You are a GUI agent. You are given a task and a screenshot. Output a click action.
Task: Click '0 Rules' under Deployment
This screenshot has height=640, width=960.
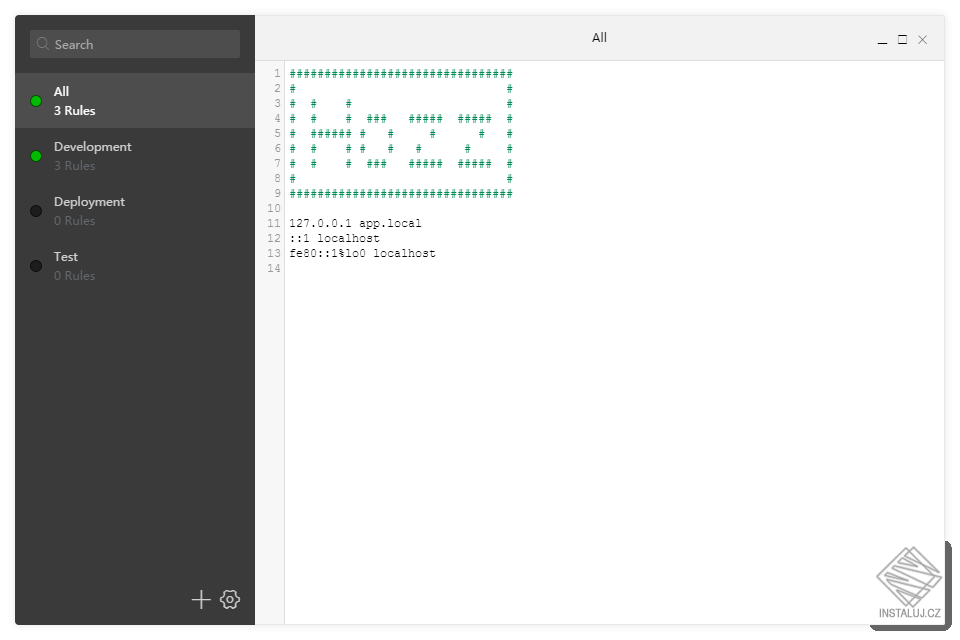(75, 220)
